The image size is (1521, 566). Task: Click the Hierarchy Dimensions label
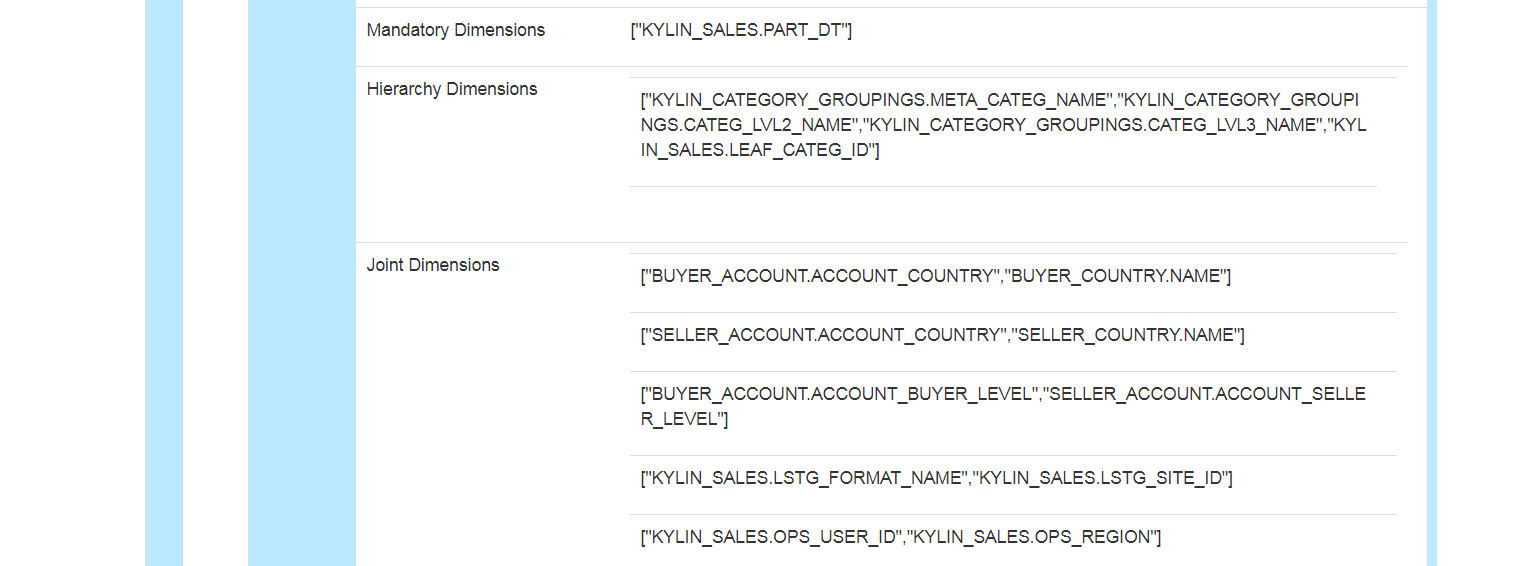452,89
